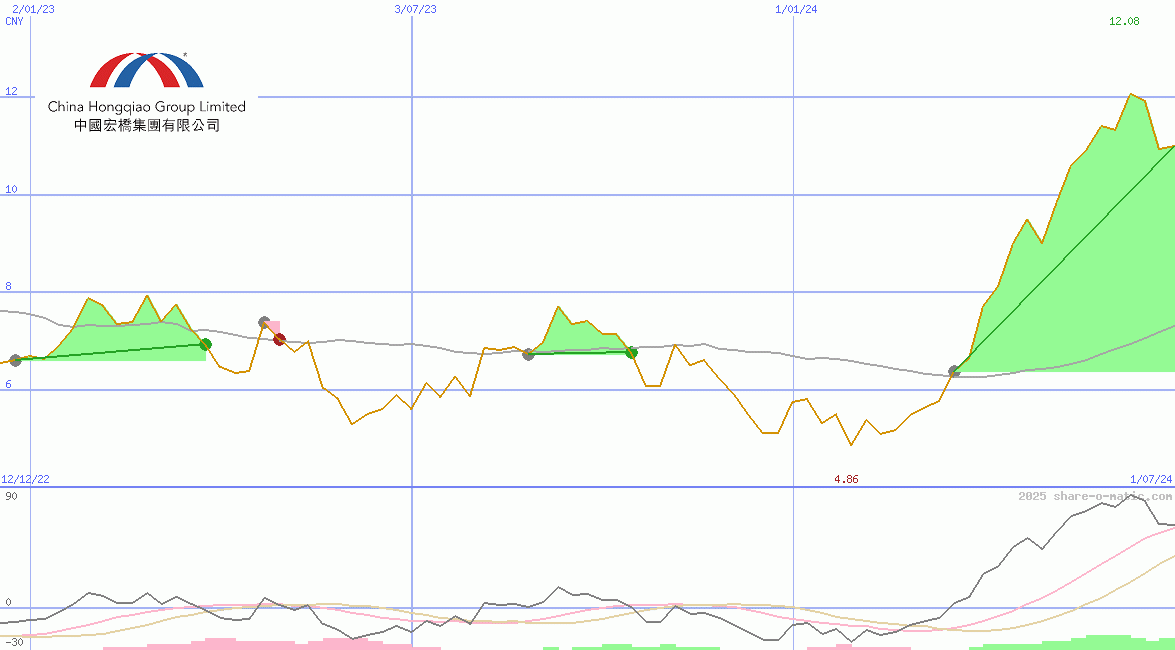Click the gray entry dot before the rally
Screen dimensions: 1175x650
[x=952, y=371]
